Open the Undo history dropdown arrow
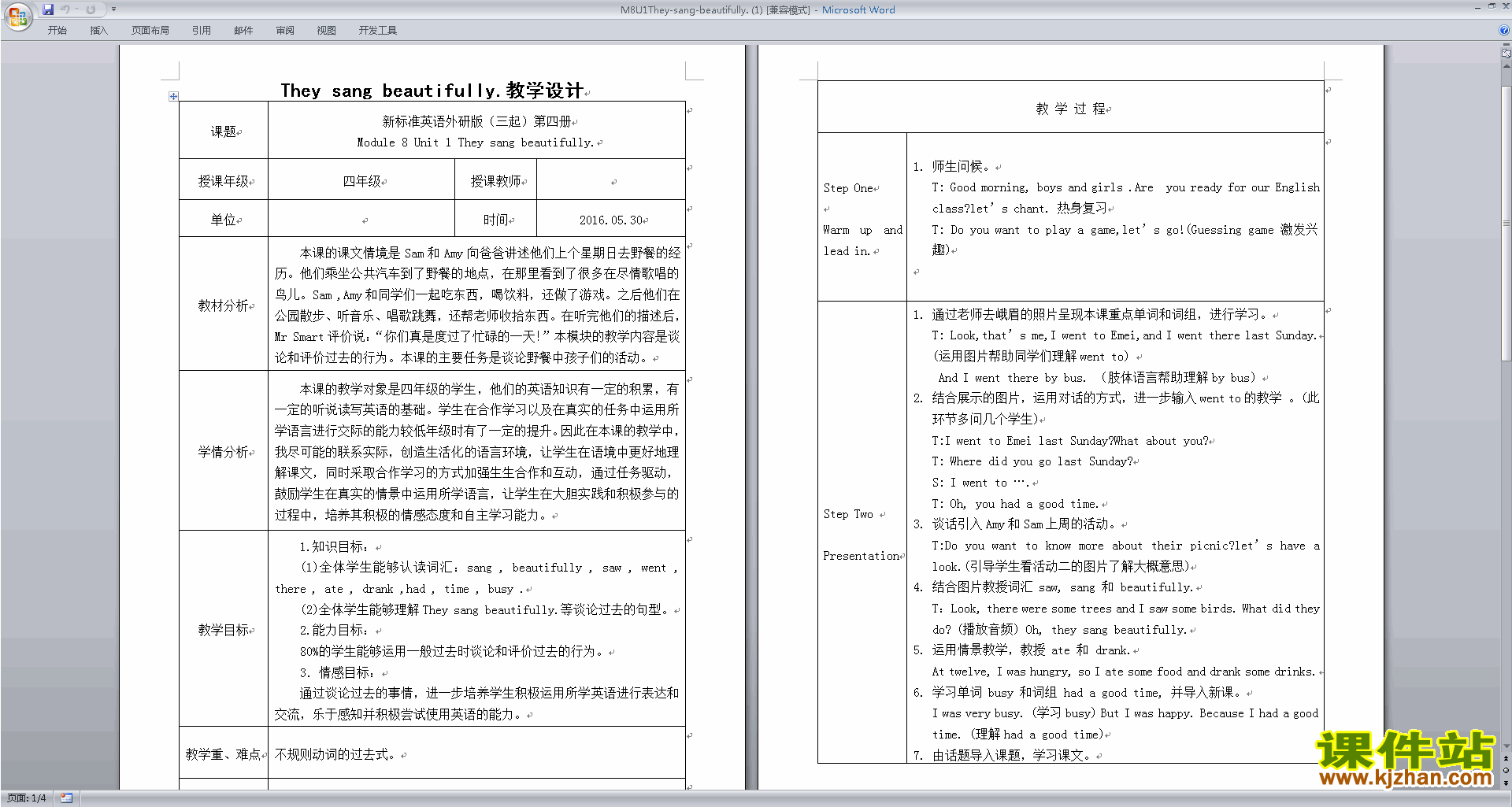This screenshot has width=1512, height=807. (x=76, y=9)
